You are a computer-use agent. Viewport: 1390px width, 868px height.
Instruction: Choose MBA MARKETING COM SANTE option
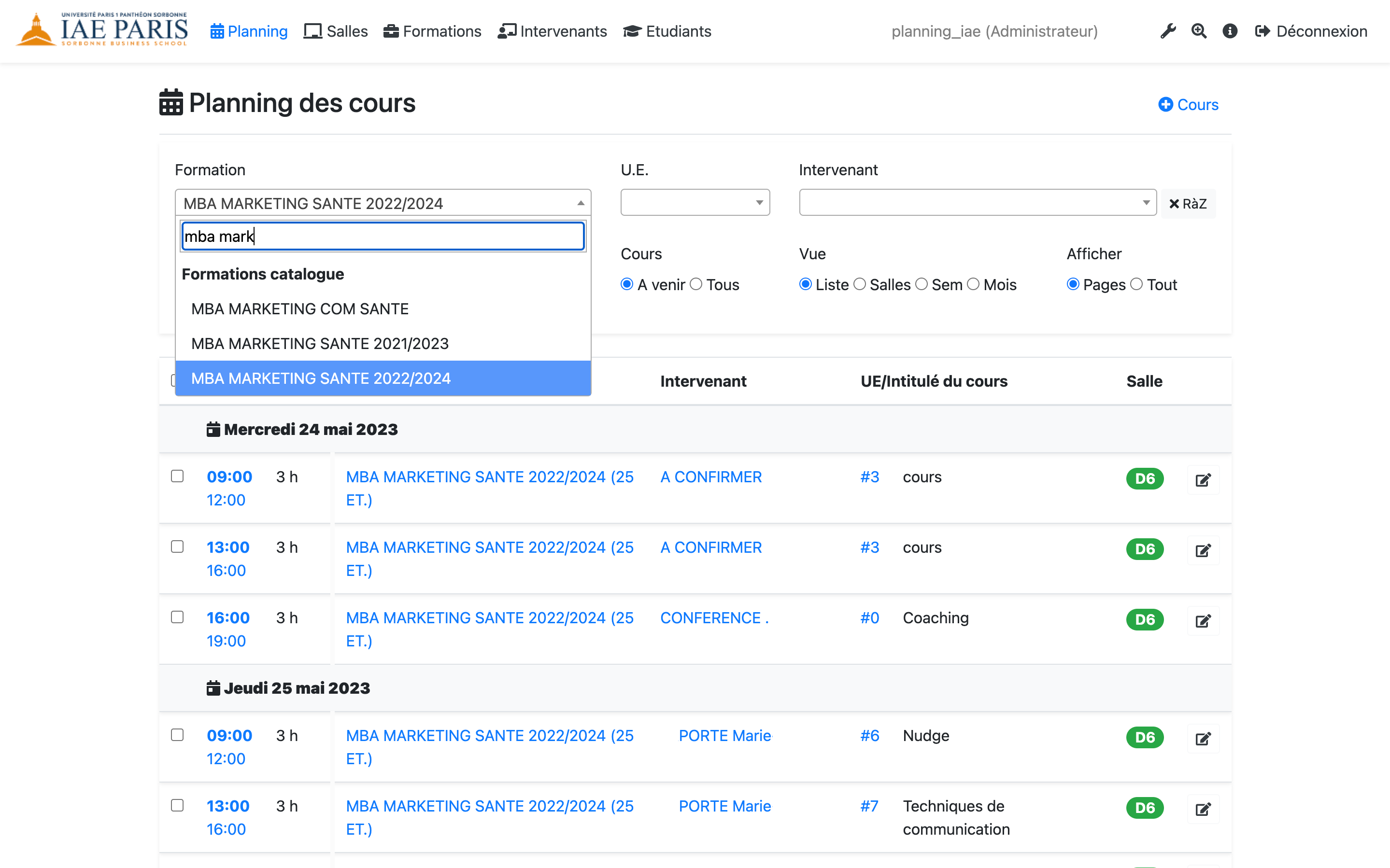point(383,309)
